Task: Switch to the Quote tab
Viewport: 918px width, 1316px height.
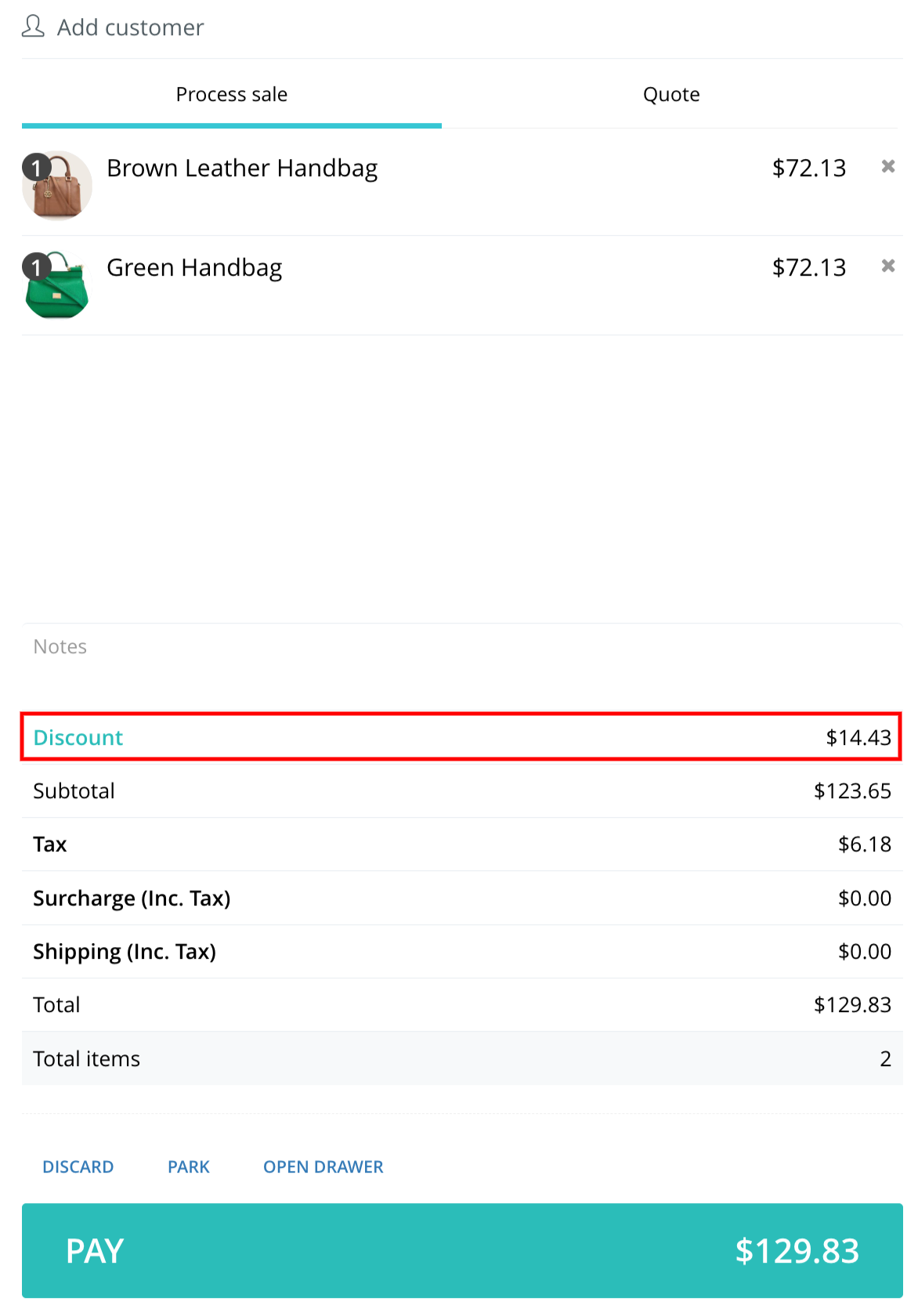Action: [x=671, y=95]
